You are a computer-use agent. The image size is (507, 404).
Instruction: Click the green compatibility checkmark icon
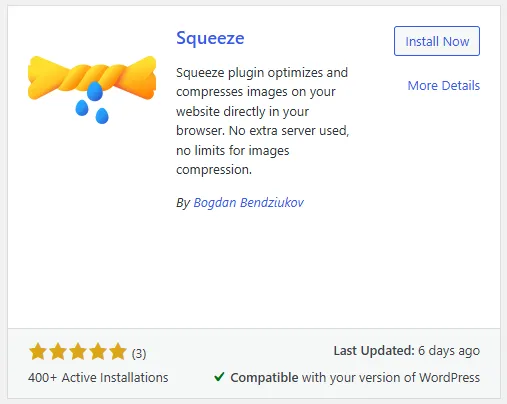pyautogui.click(x=219, y=377)
